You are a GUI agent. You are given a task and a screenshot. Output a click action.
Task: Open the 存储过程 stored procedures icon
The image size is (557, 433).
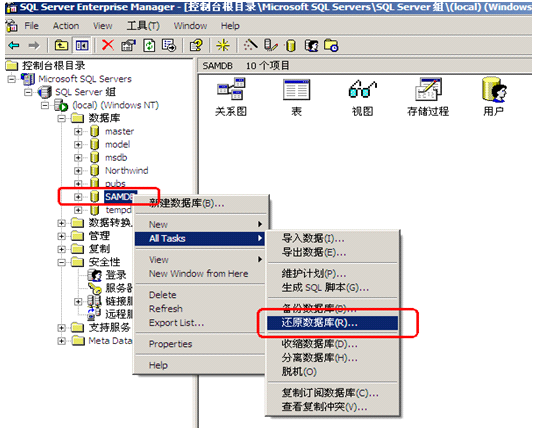428,89
